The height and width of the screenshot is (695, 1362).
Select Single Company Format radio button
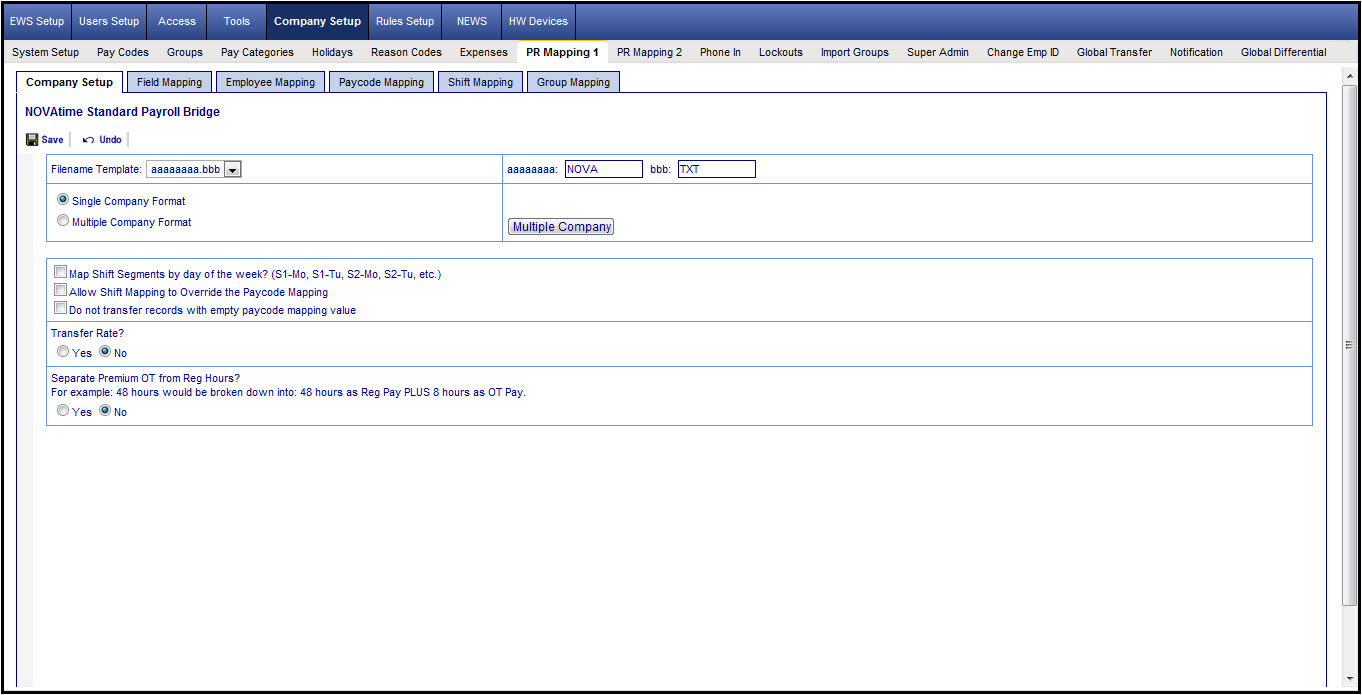pos(63,200)
